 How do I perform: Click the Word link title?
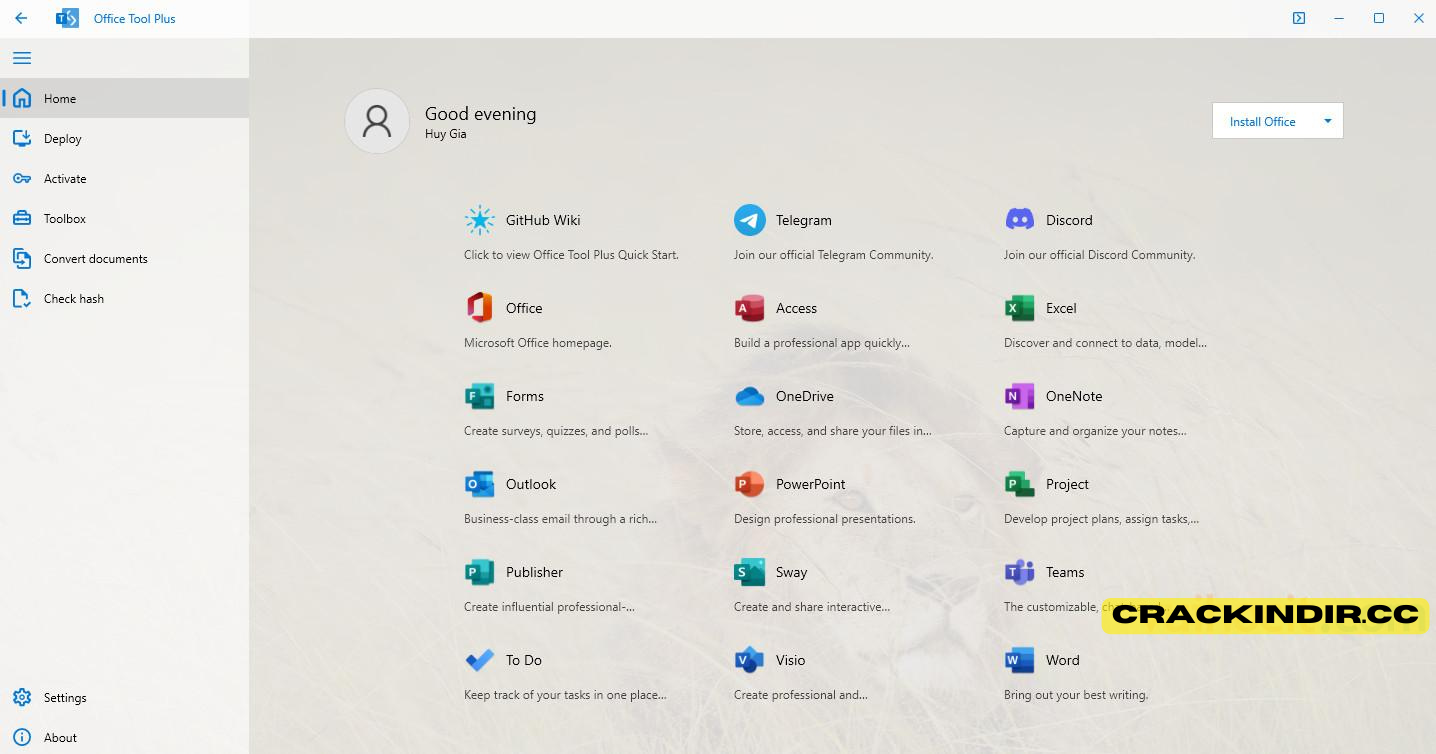point(1063,660)
